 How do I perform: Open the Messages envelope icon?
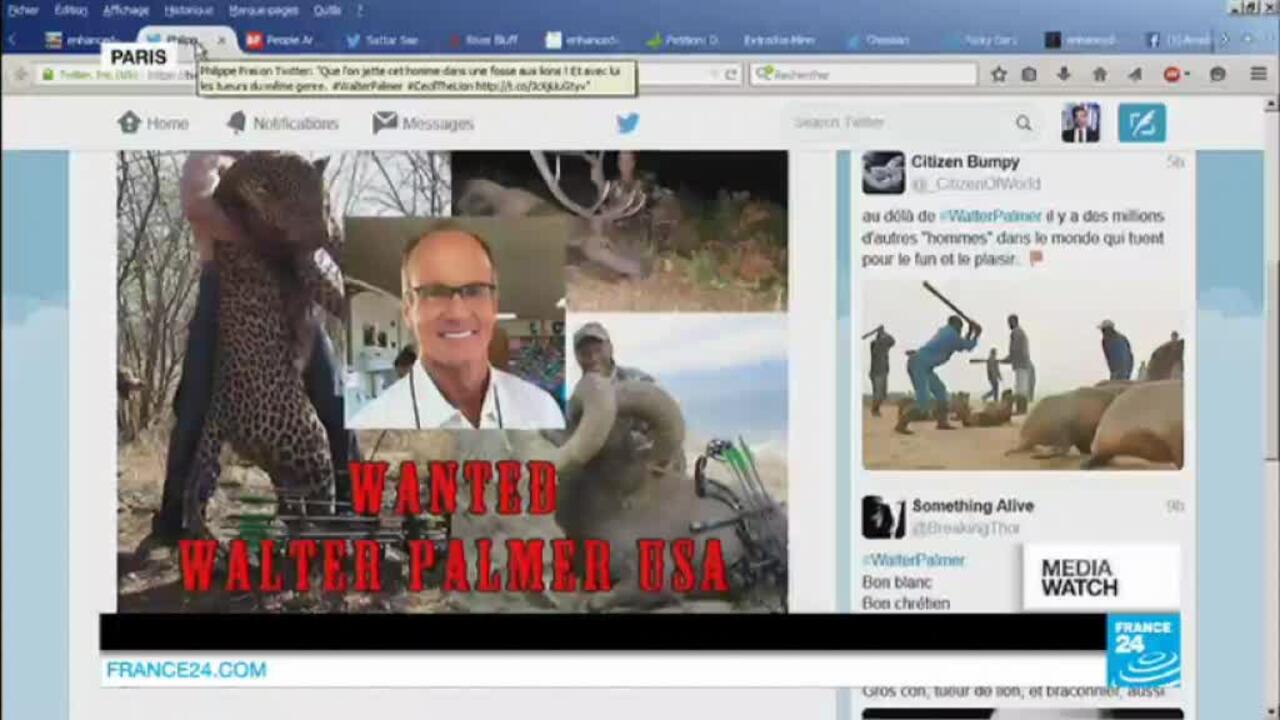tap(382, 122)
